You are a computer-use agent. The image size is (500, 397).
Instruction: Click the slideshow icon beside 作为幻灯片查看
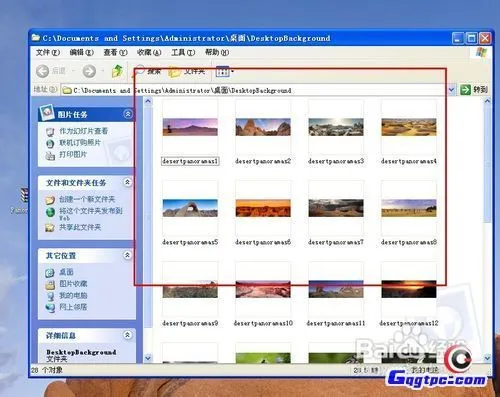pos(50,132)
